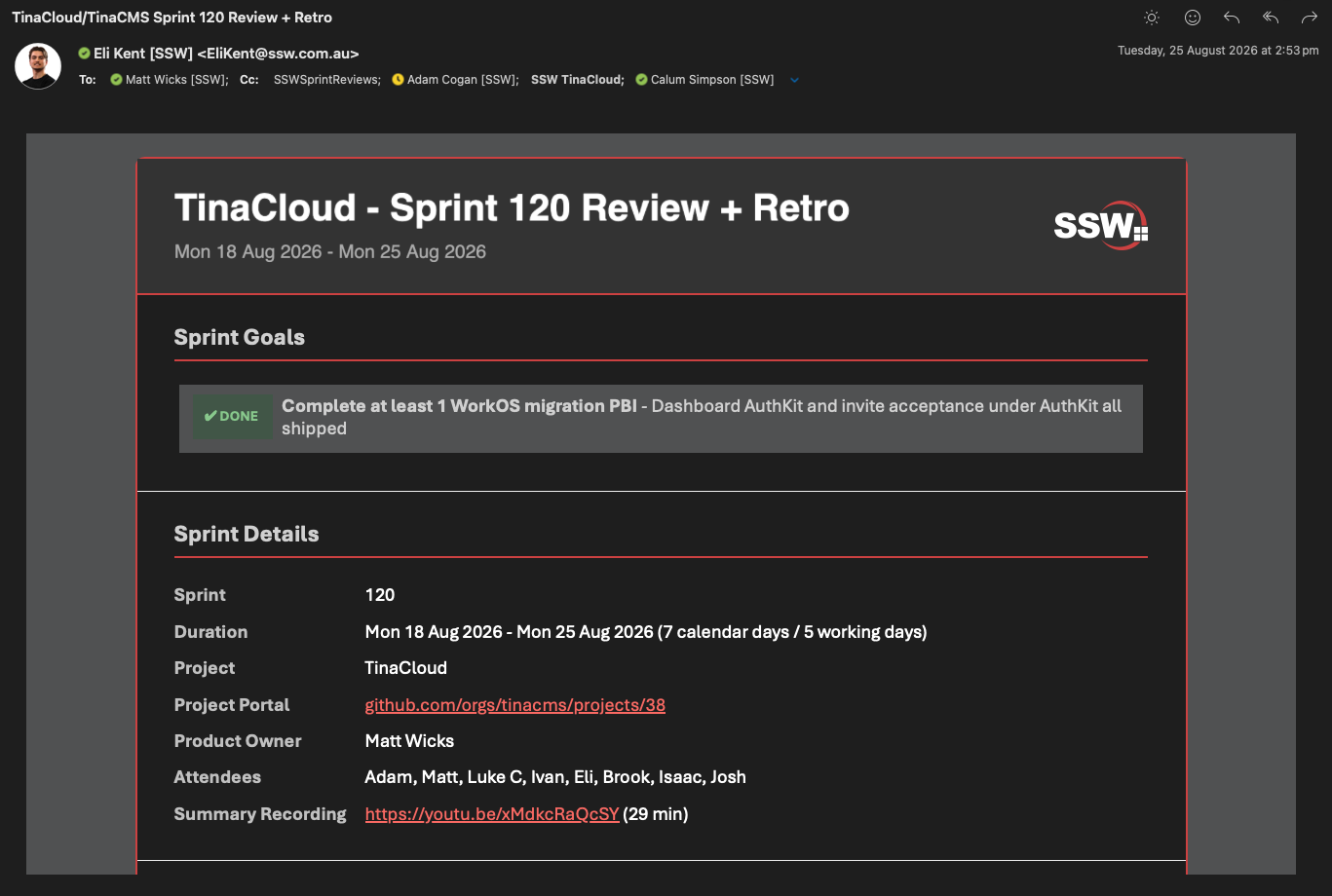Screen dimensions: 1332x896
Task: Click the Forward arrow icon
Action: (x=1310, y=18)
